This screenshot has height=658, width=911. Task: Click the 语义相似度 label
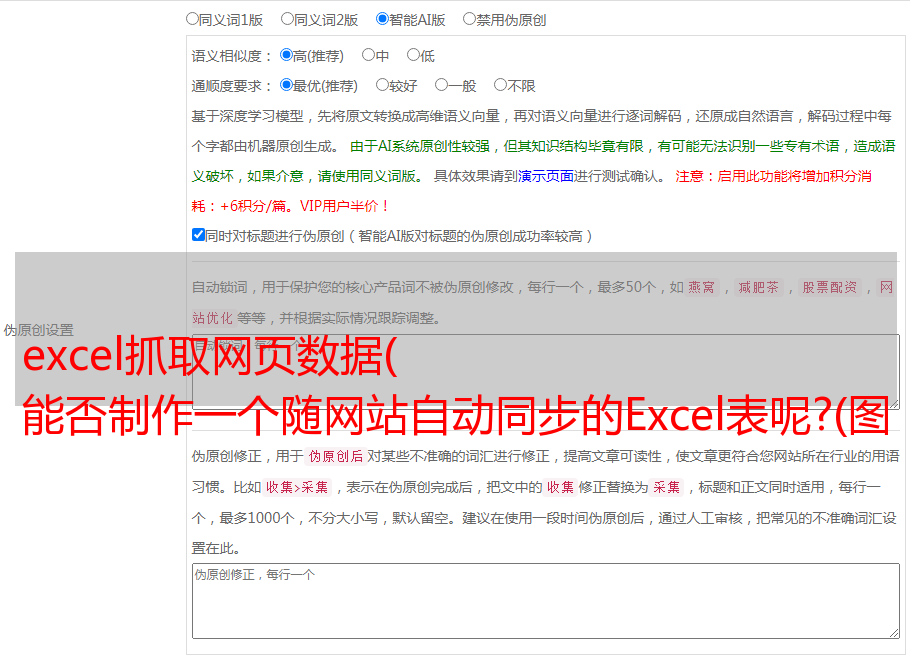tap(232, 56)
